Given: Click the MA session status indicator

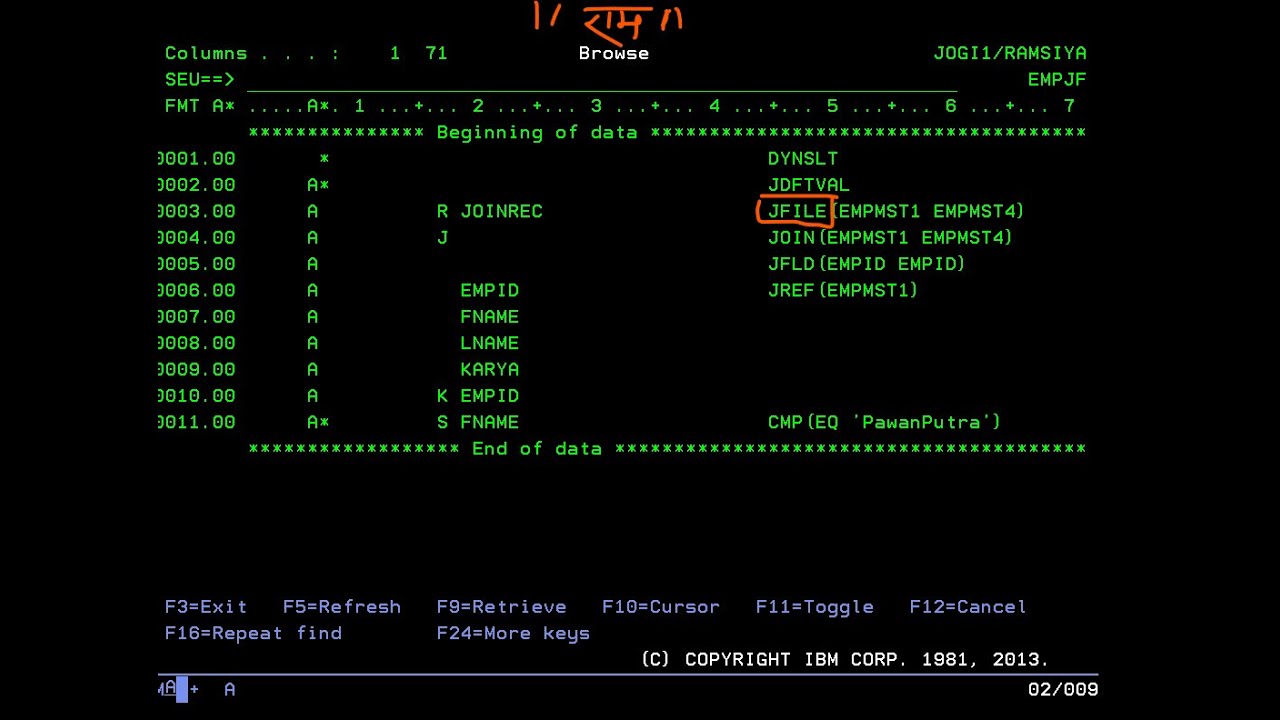Looking at the screenshot, I should (168, 688).
